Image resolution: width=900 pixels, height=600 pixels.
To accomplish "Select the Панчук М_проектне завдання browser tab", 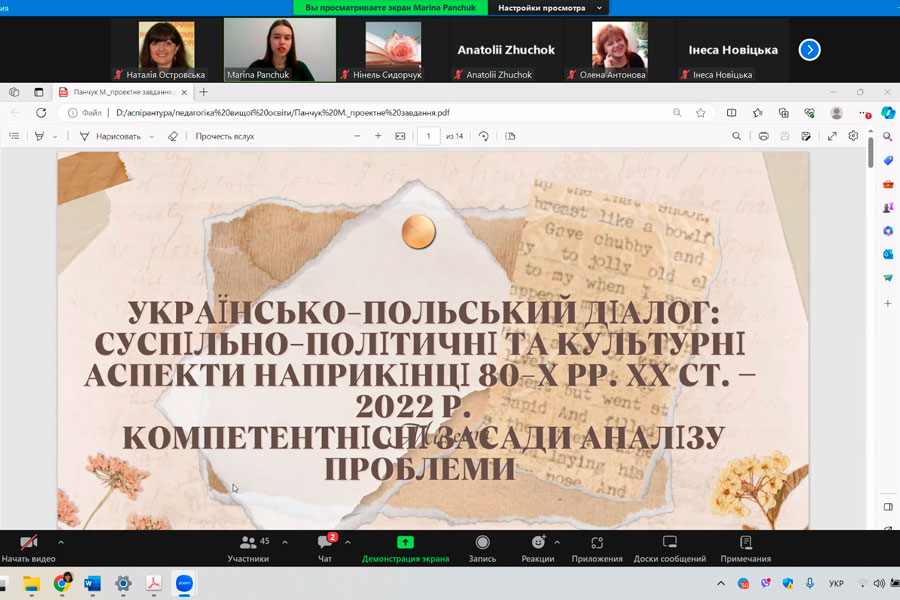I will click(x=120, y=92).
